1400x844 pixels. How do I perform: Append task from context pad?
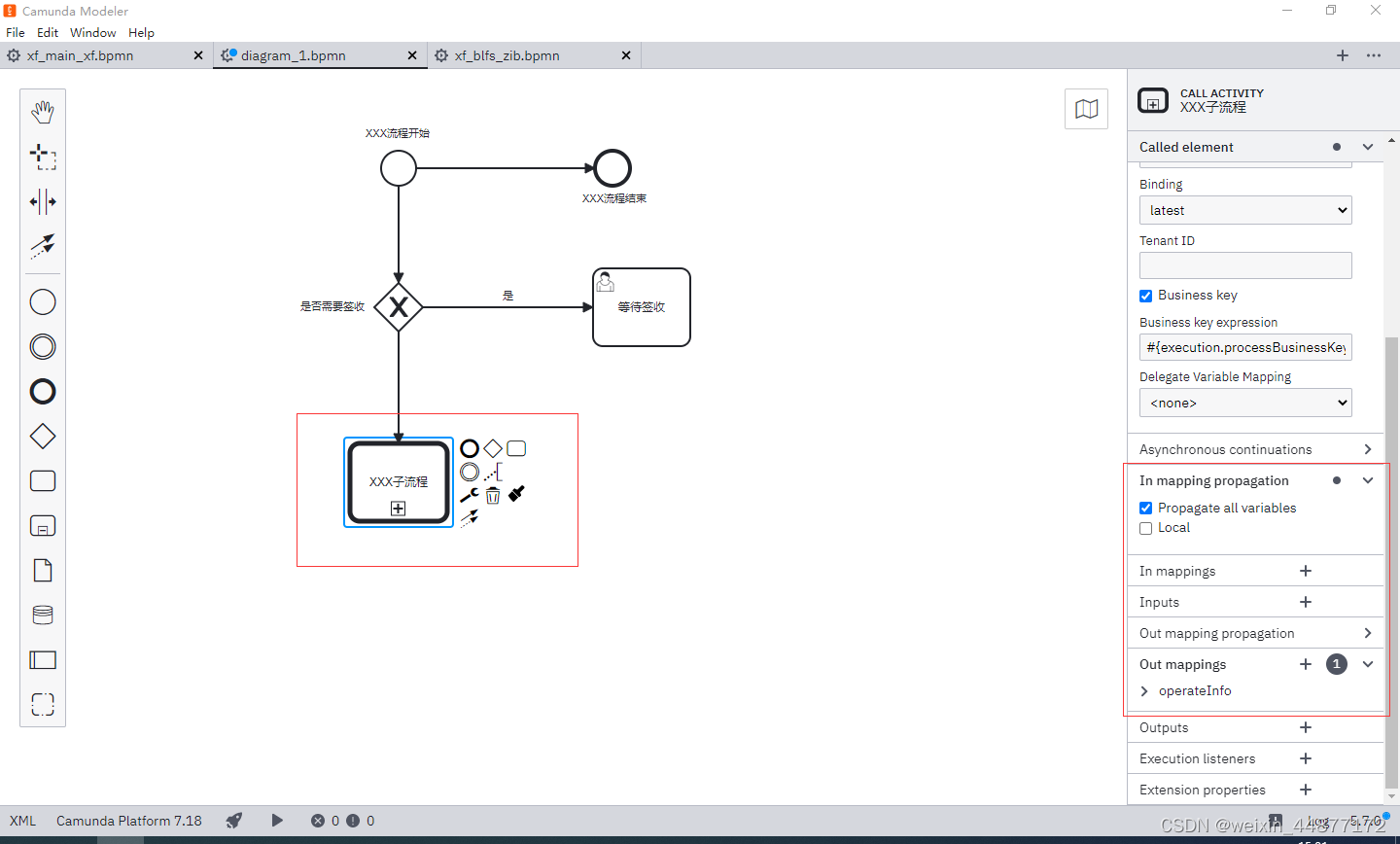(x=516, y=448)
